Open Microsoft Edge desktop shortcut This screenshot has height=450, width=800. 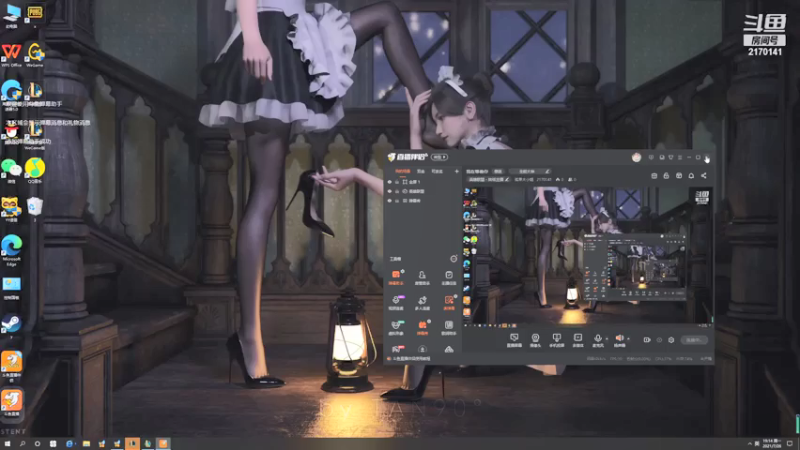tap(11, 250)
